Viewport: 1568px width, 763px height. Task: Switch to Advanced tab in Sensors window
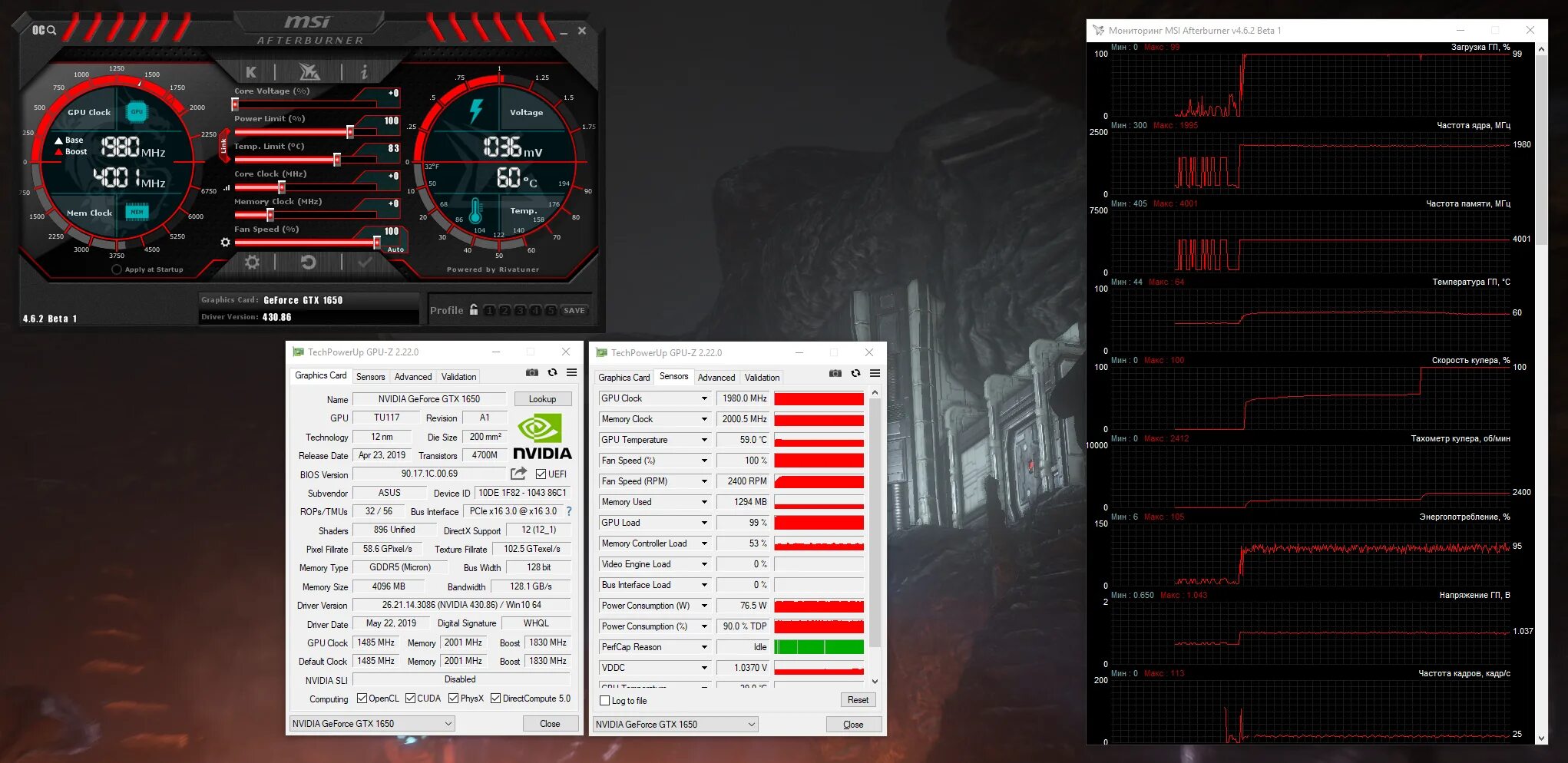716,378
